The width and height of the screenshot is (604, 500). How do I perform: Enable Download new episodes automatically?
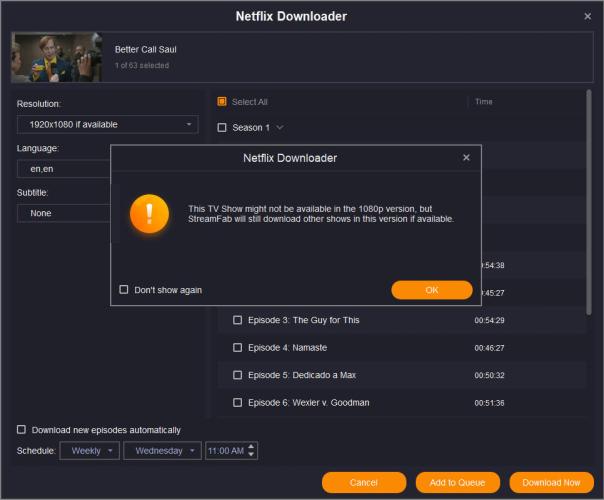(x=22, y=430)
